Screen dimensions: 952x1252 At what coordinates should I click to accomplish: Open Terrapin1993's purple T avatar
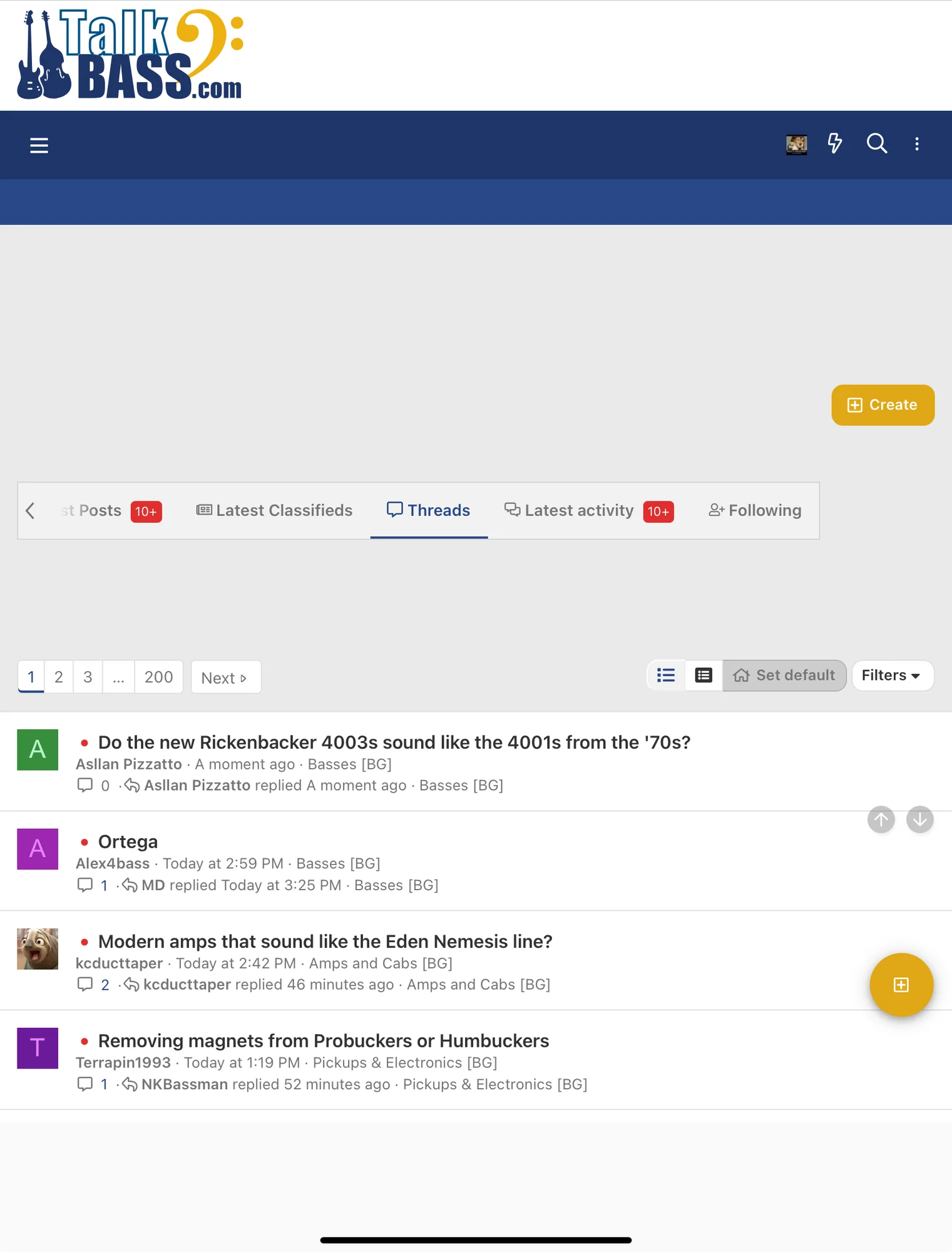coord(38,1049)
